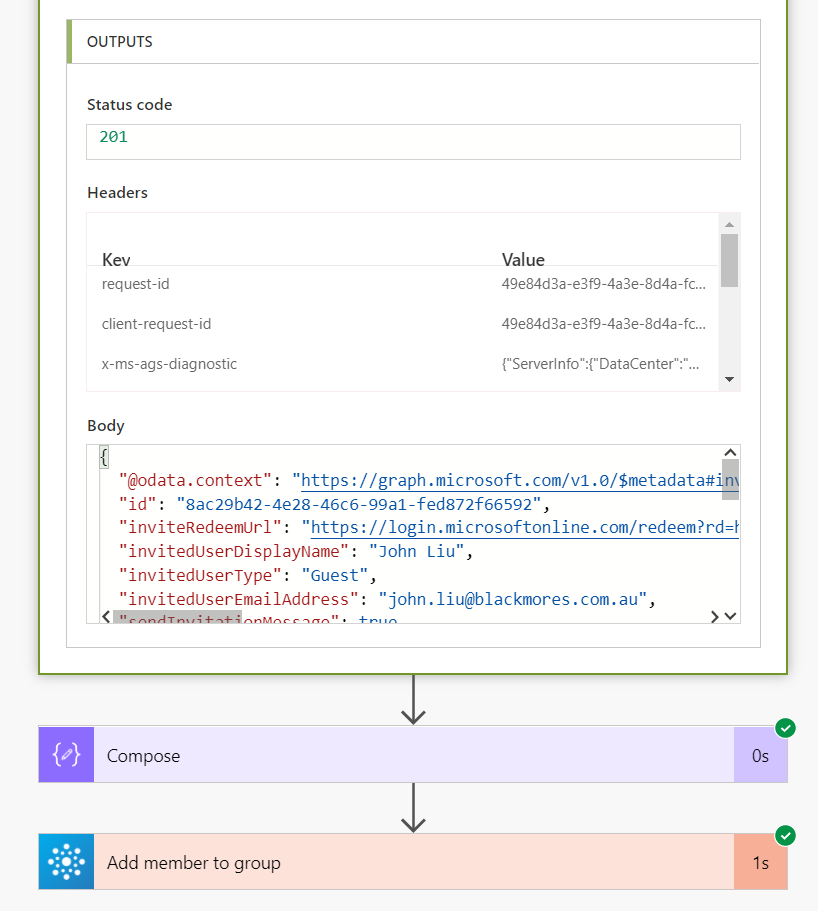Click Body panel scroll-left arrow
Viewport: 818px width, 911px height.
point(105,617)
